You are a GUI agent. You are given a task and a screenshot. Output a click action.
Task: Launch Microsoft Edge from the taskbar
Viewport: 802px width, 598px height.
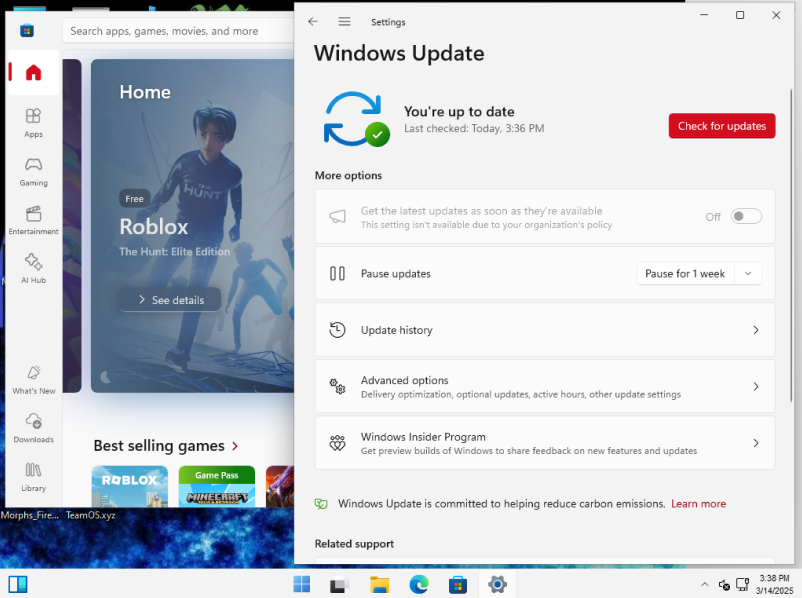(x=419, y=584)
